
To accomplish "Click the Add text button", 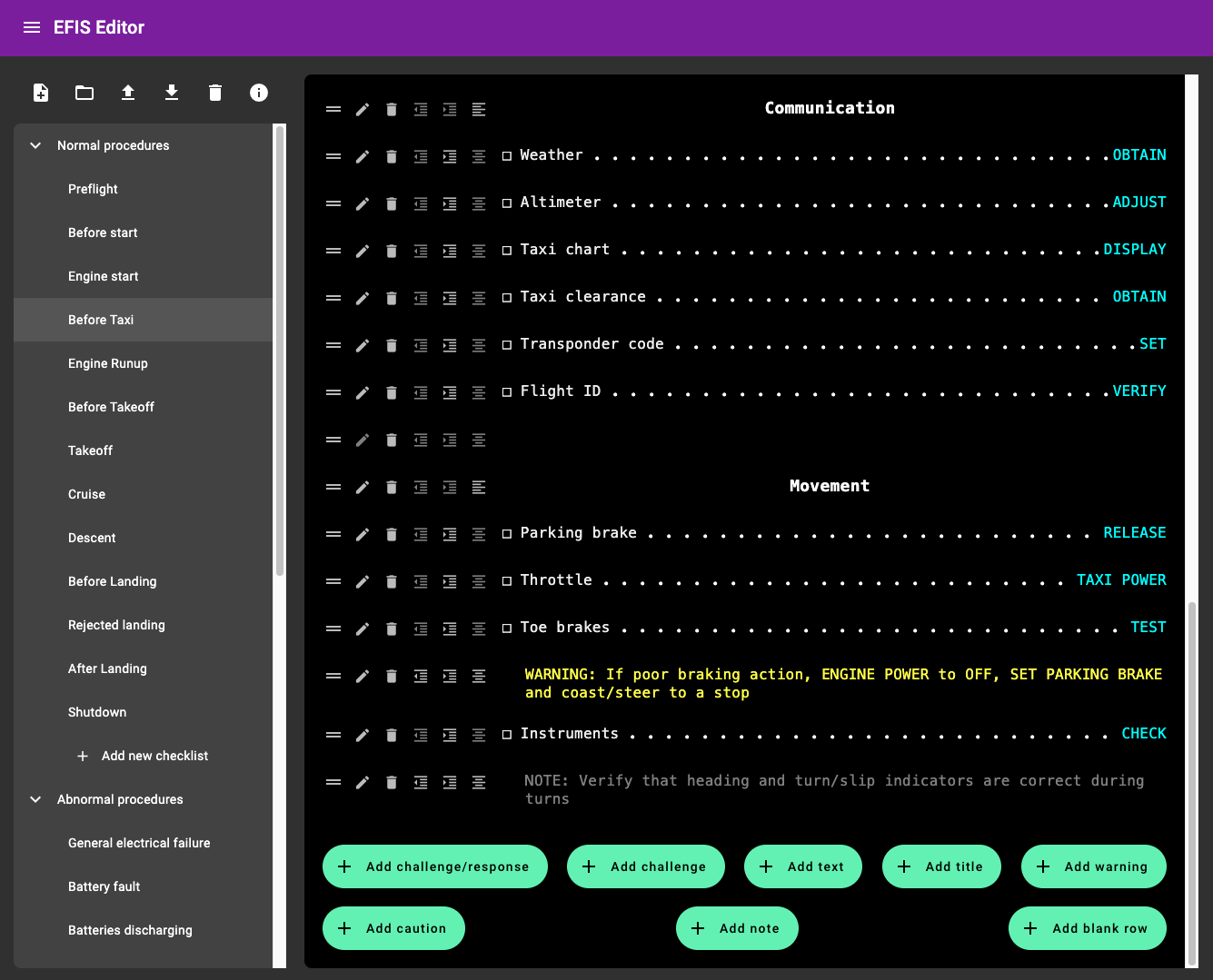I will pos(803,866).
